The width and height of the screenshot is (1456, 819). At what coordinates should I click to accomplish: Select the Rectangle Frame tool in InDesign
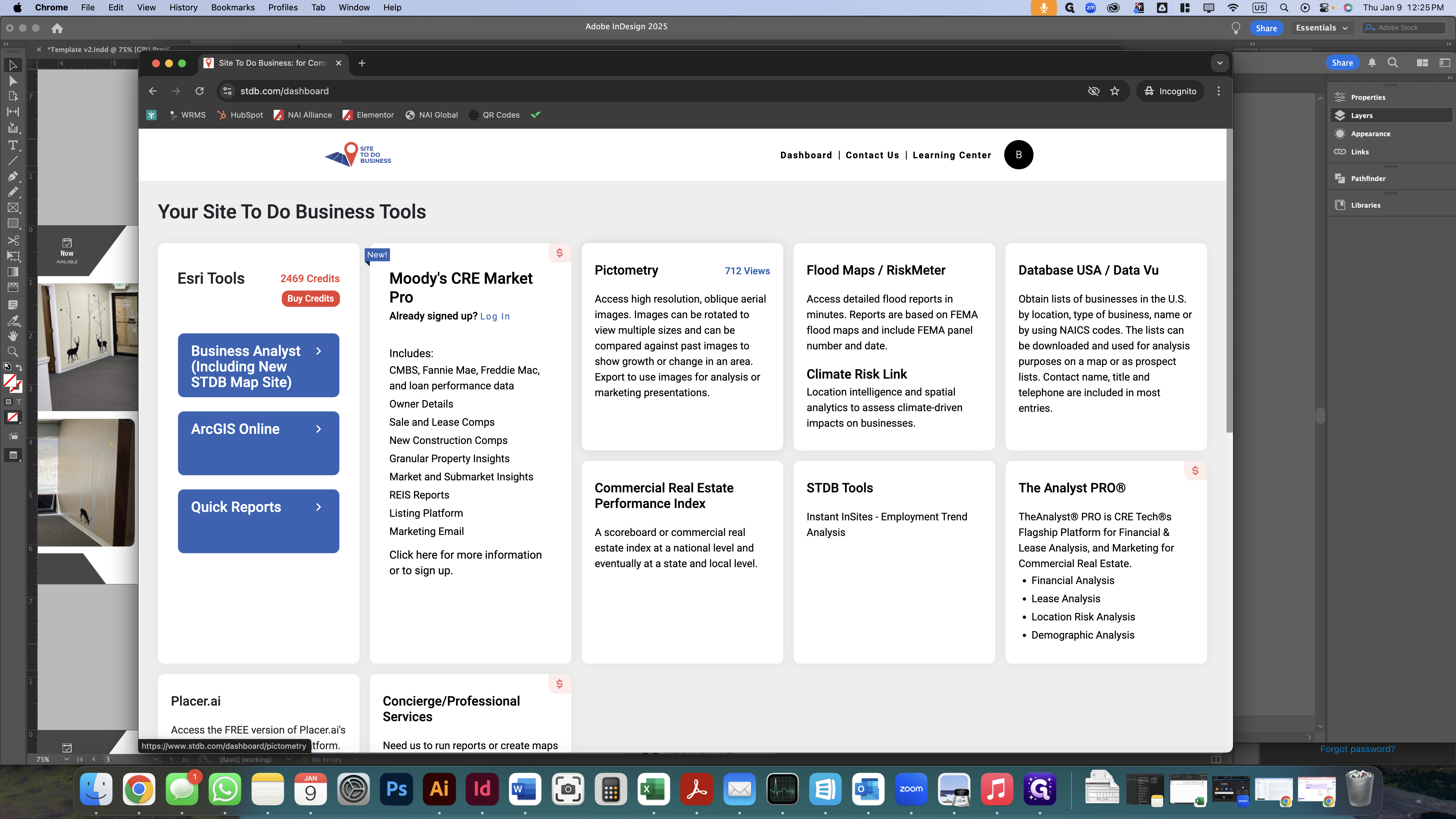(x=13, y=208)
